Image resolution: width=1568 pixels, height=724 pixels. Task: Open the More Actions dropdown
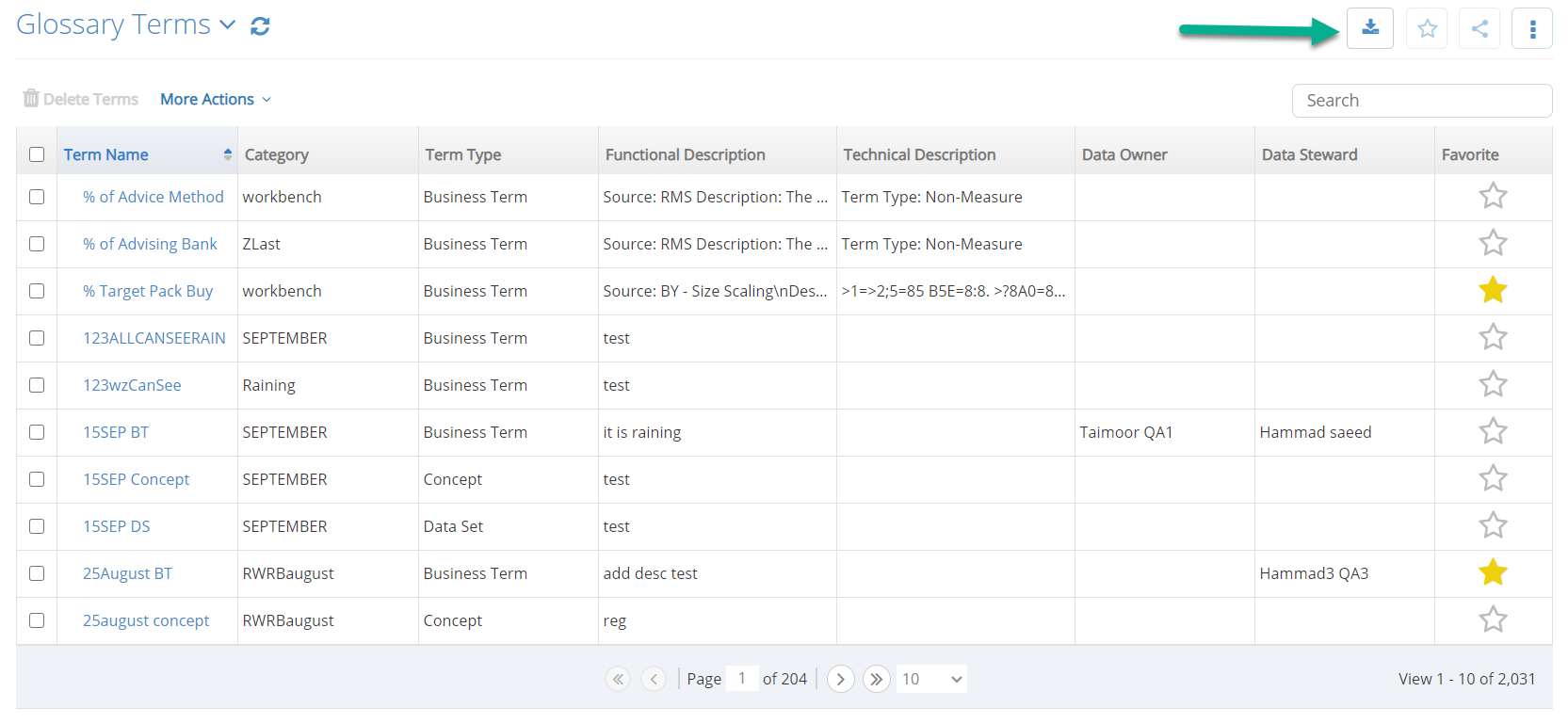coord(216,99)
